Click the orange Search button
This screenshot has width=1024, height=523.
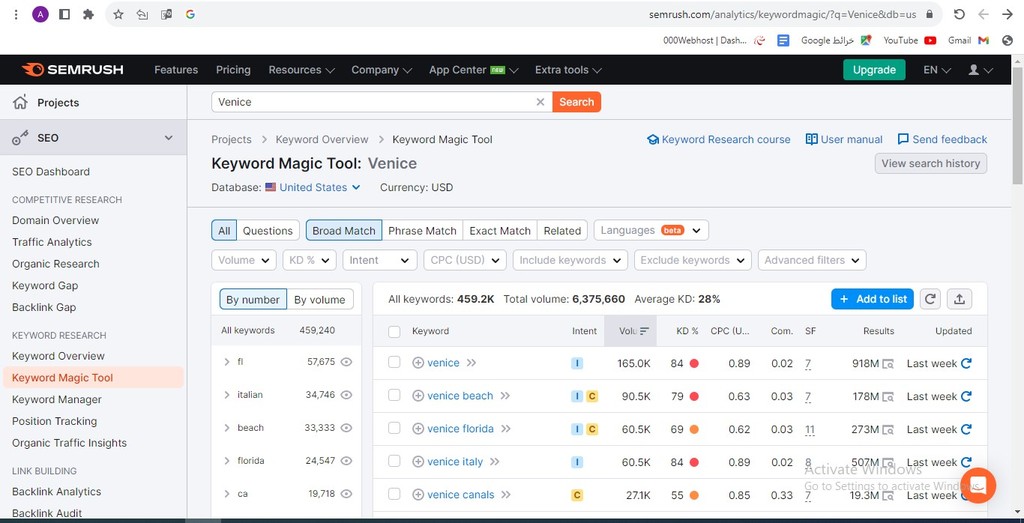click(x=577, y=102)
